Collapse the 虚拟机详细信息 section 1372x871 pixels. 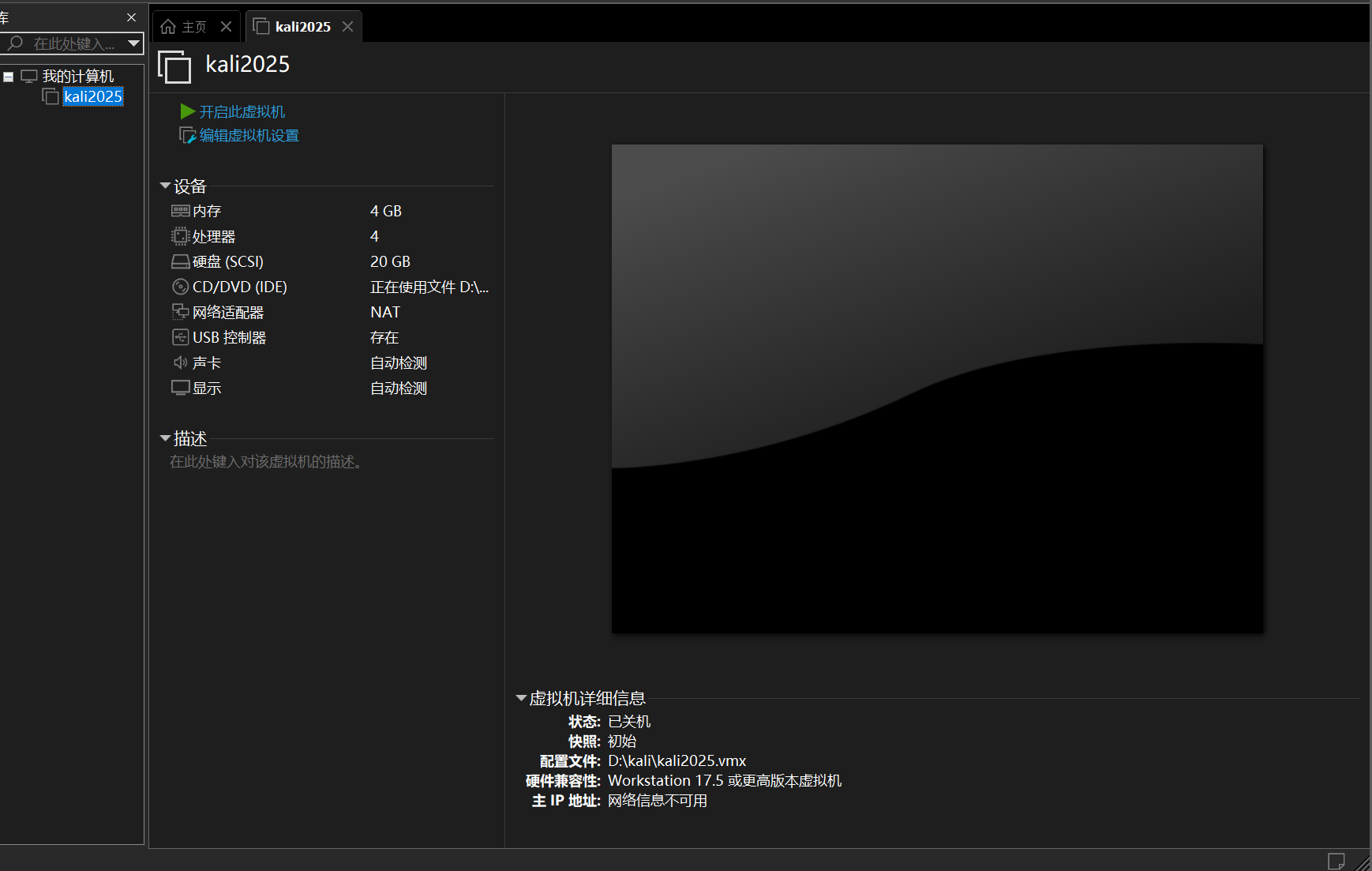point(521,698)
